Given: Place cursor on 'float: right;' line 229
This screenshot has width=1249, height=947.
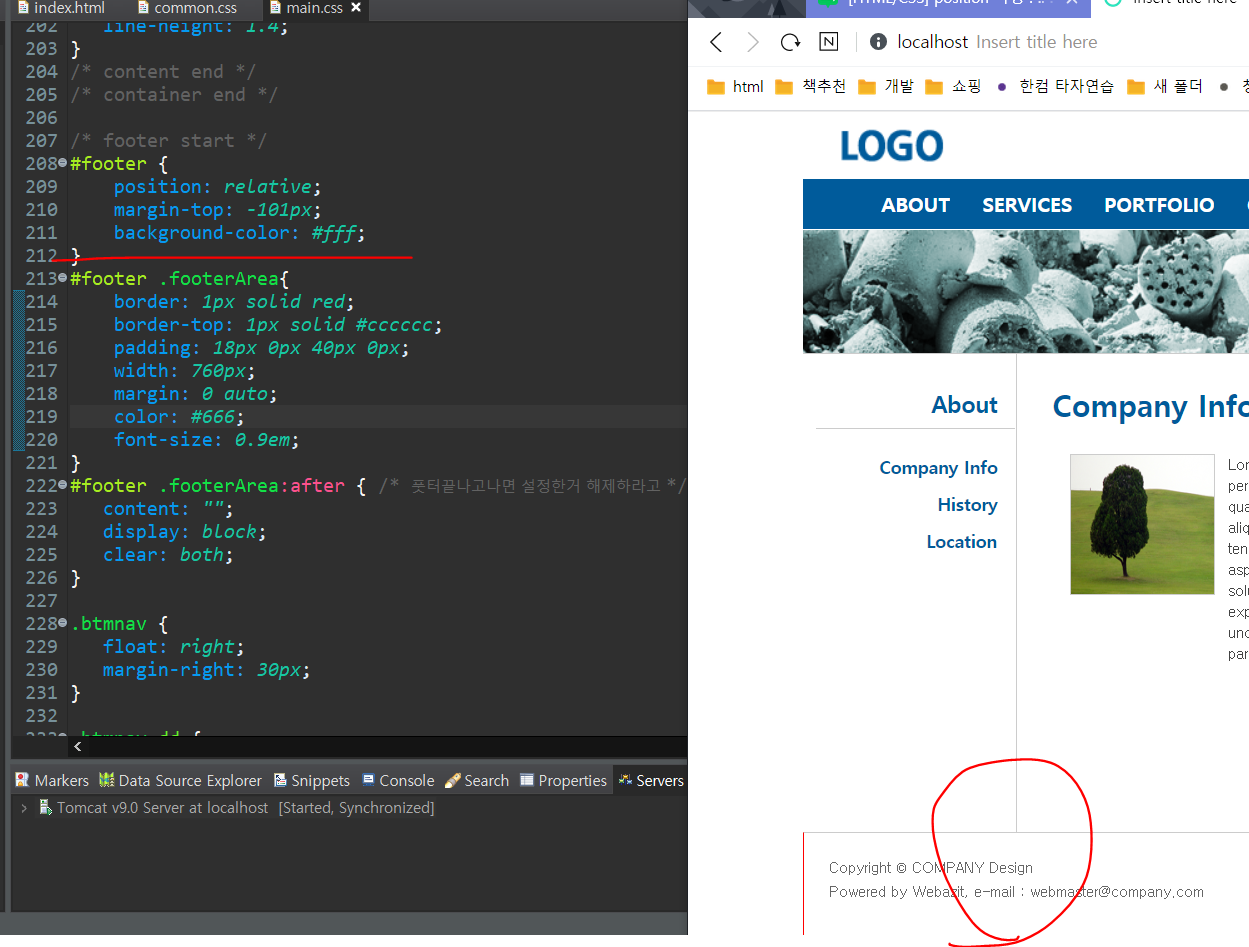Looking at the screenshot, I should pyautogui.click(x=173, y=646).
